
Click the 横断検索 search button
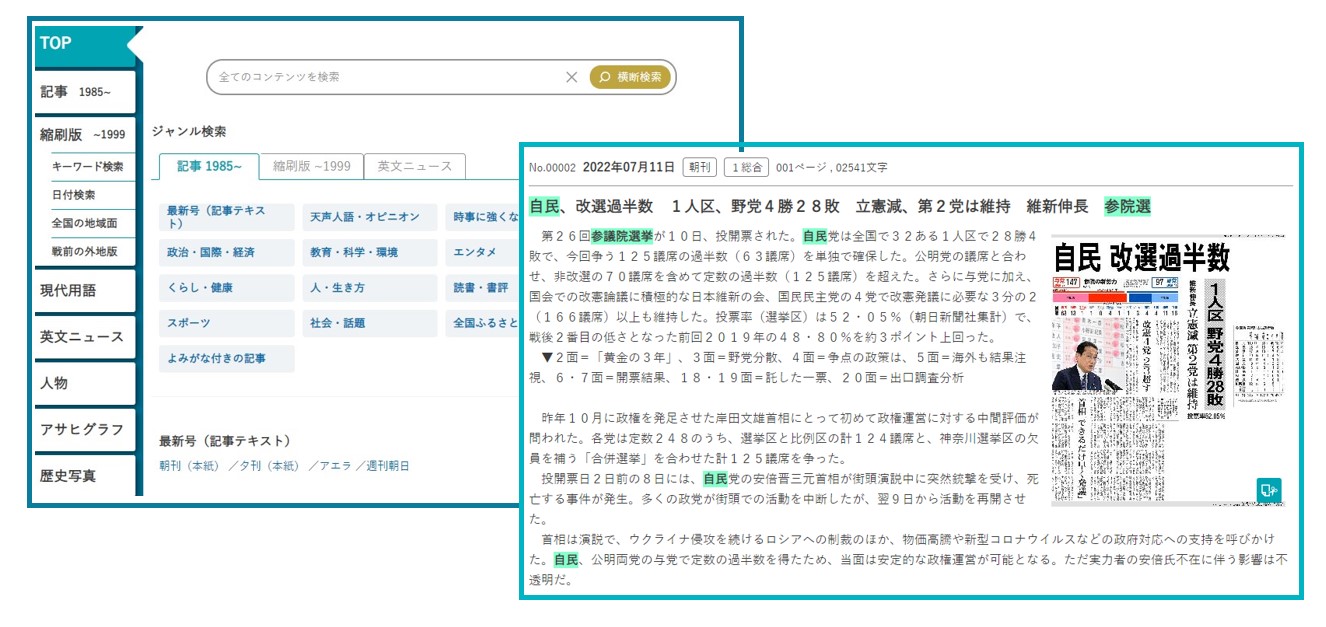[x=630, y=77]
